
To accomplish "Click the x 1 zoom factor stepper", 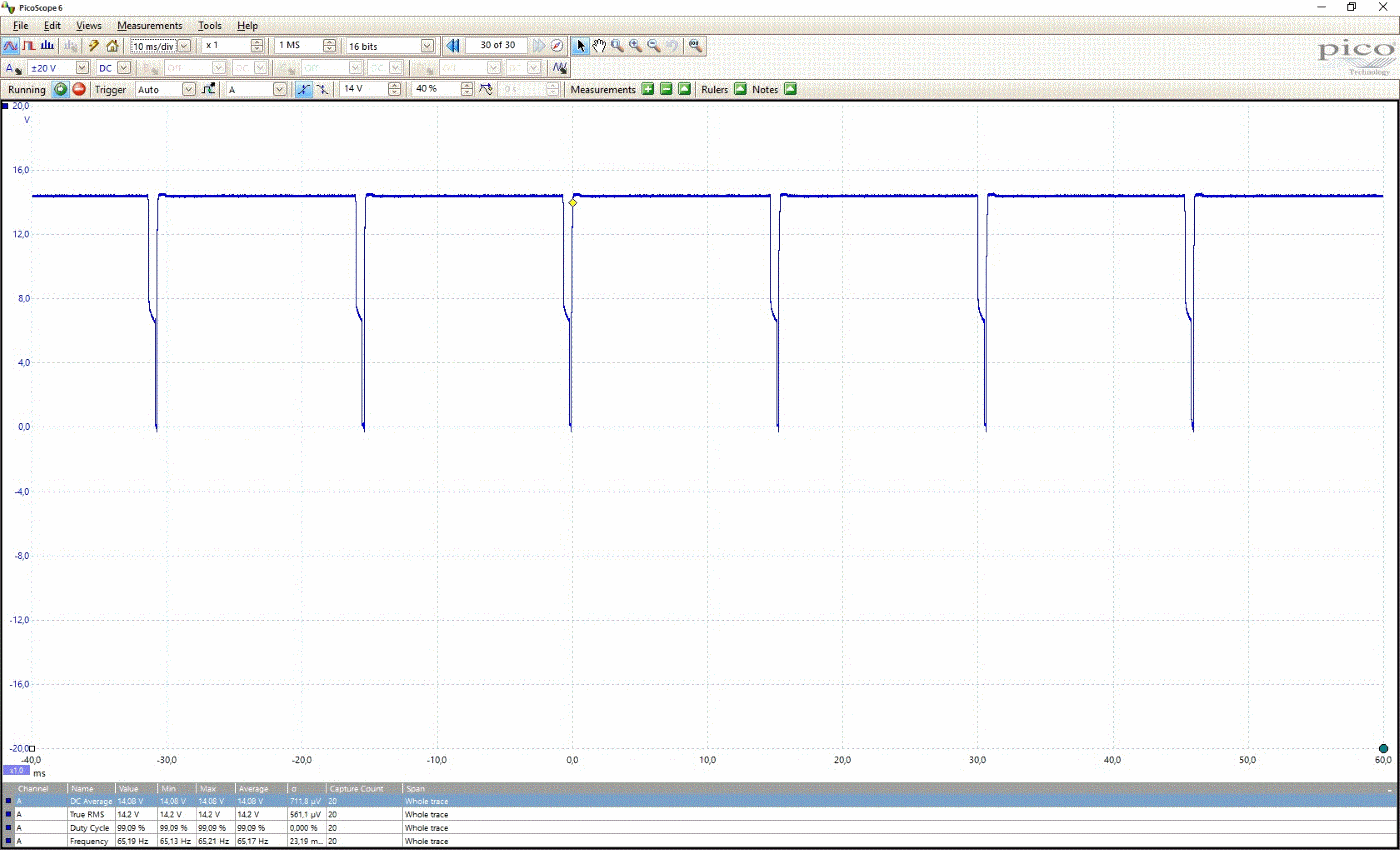I will pyautogui.click(x=257, y=45).
